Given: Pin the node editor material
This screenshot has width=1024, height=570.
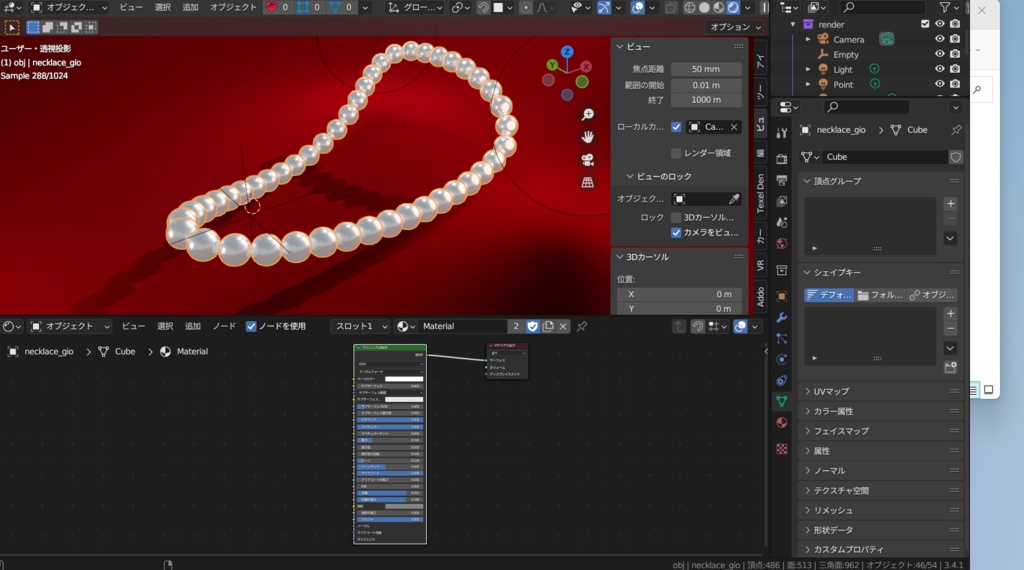Looking at the screenshot, I should 582,326.
